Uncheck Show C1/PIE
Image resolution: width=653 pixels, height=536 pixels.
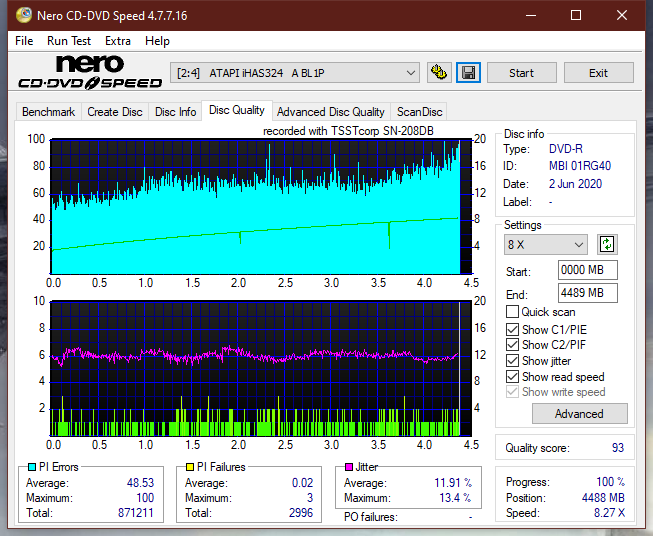pyautogui.click(x=512, y=329)
